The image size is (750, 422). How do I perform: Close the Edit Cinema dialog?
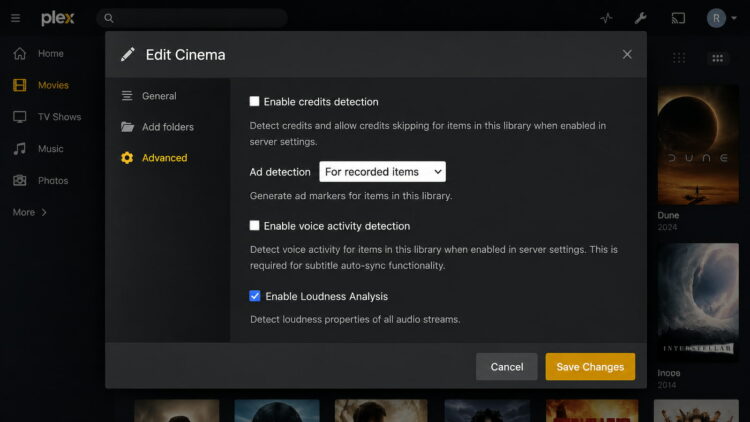[627, 55]
